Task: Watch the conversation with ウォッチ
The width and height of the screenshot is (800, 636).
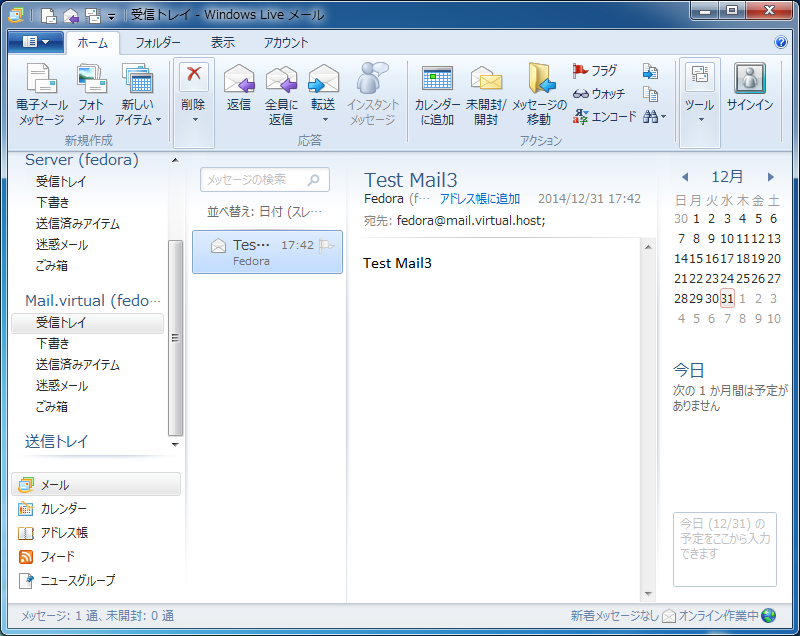Action: [599, 94]
